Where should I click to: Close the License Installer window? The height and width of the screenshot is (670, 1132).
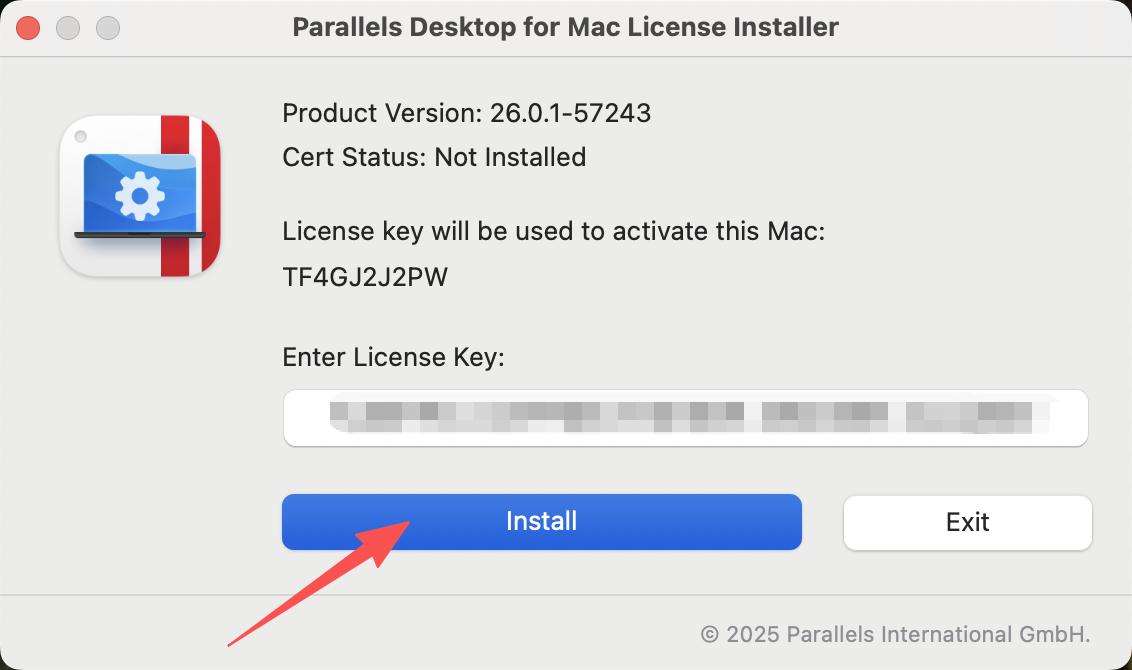[x=28, y=28]
